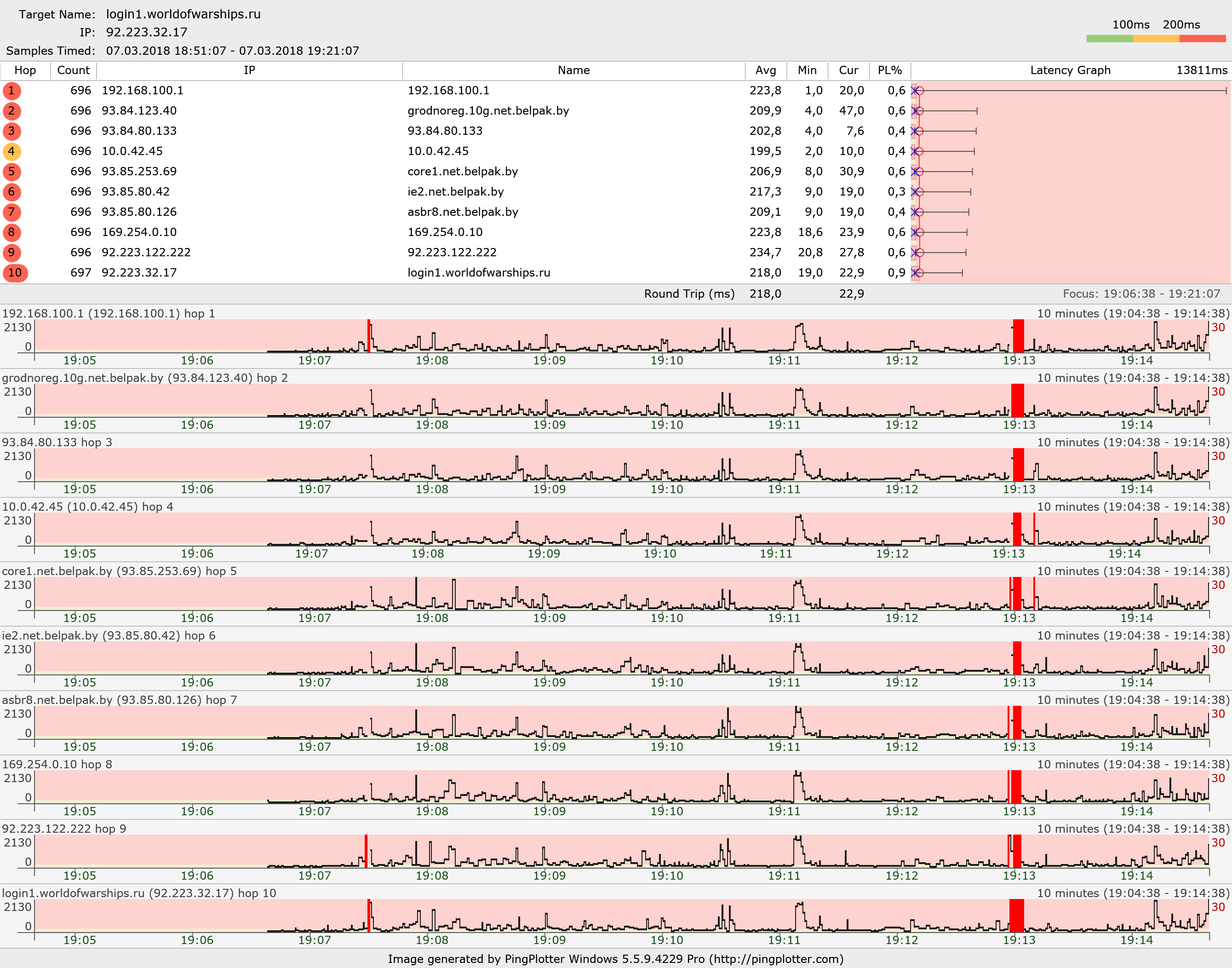Click the 169.254.0.10 hop 8 graph title
This screenshot has width=1232, height=968.
(57, 765)
